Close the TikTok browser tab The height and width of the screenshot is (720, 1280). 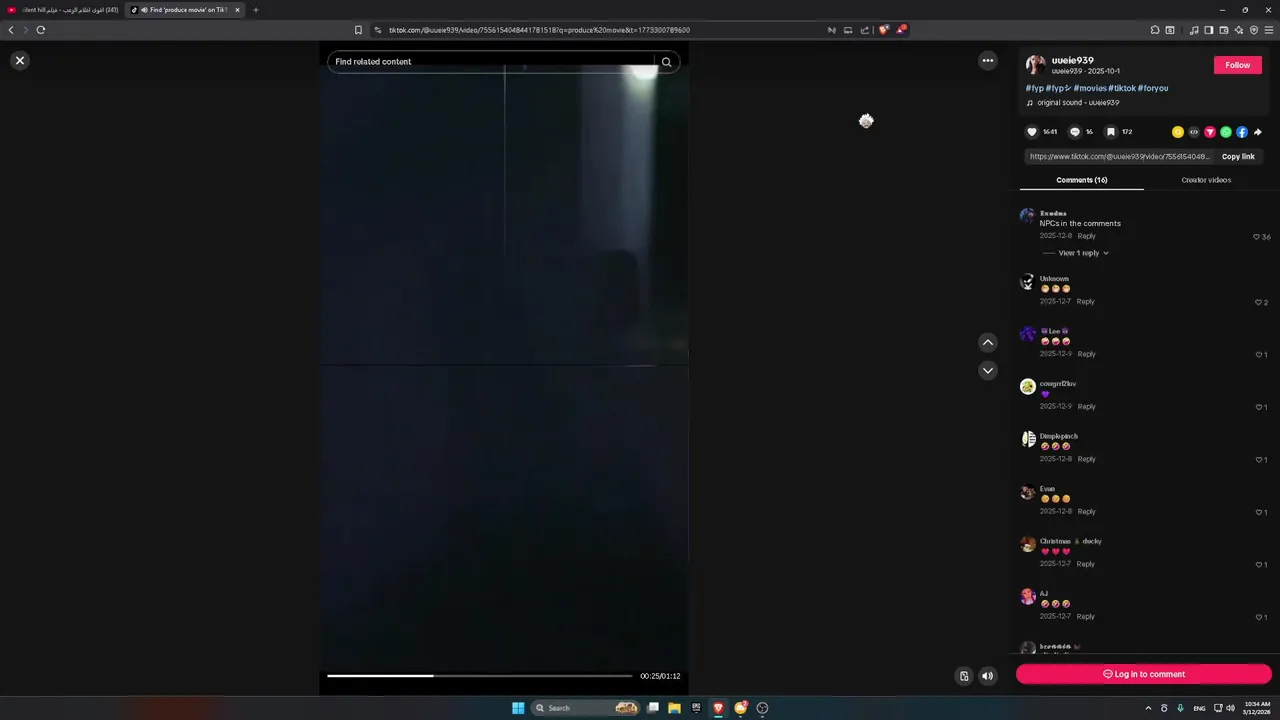pyautogui.click(x=237, y=10)
